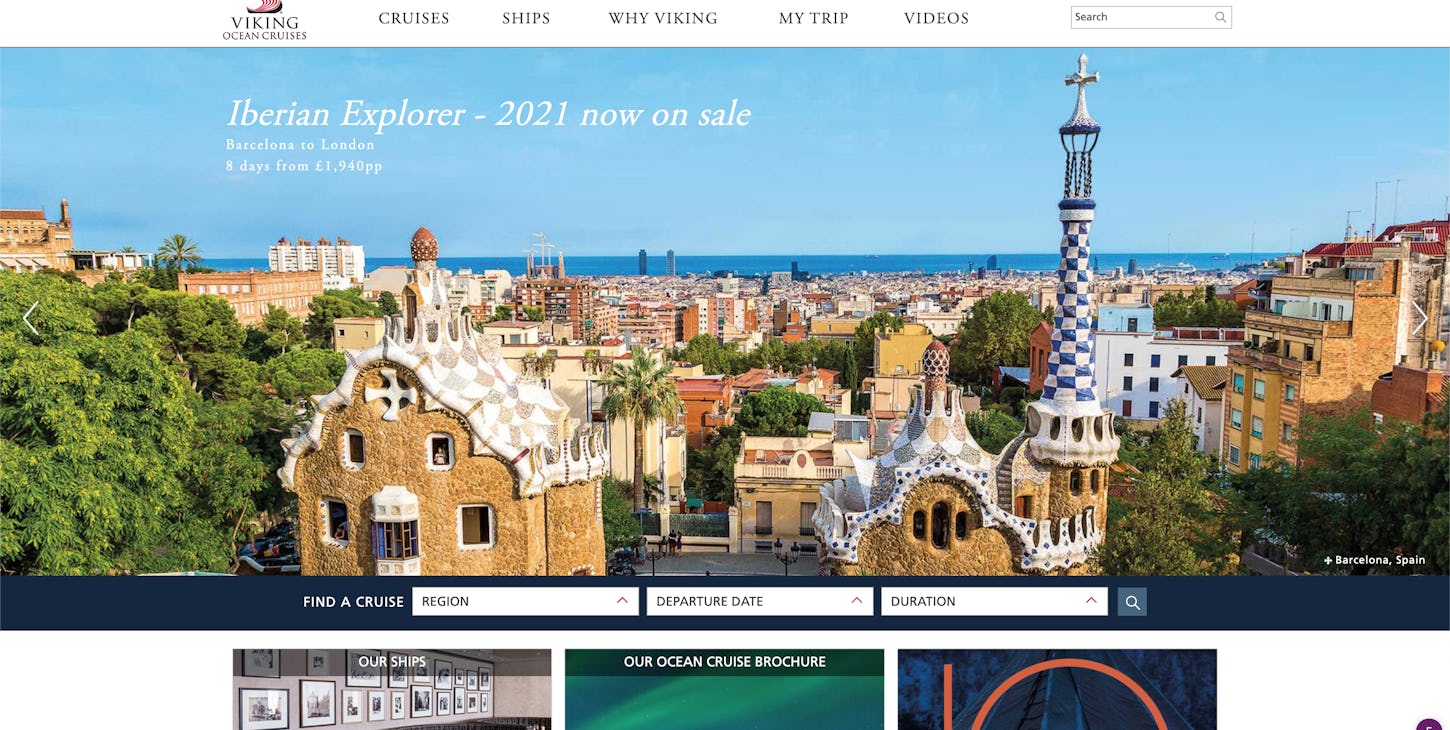The width and height of the screenshot is (1450, 730).
Task: Click the Viking Ocean Cruises logo
Action: [x=264, y=21]
